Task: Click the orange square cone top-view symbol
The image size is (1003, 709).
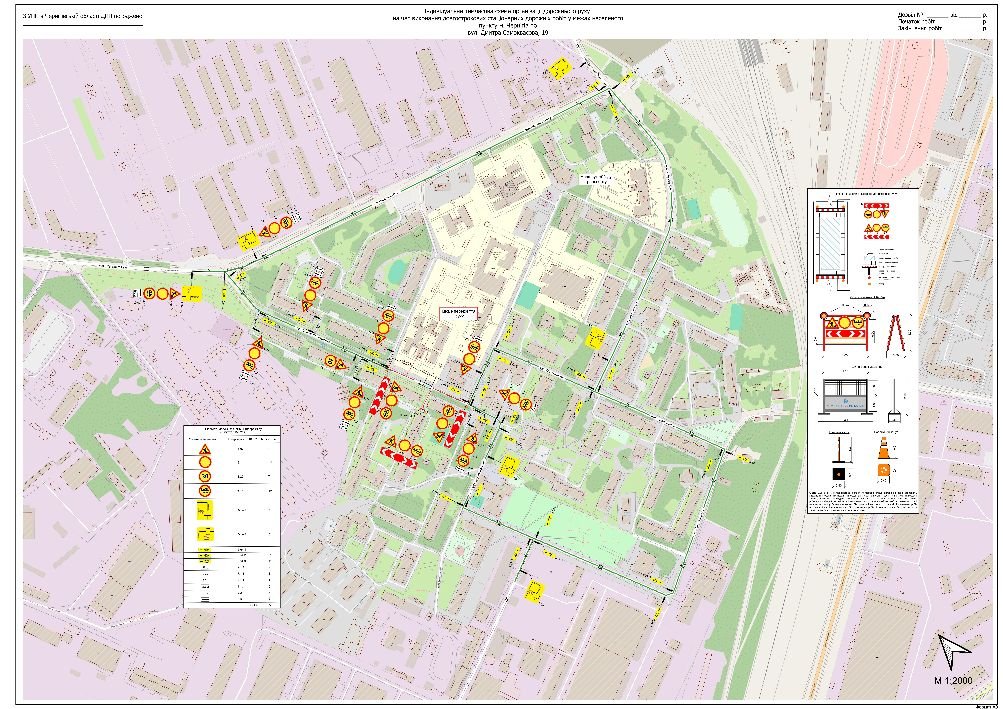Action: coord(885,472)
